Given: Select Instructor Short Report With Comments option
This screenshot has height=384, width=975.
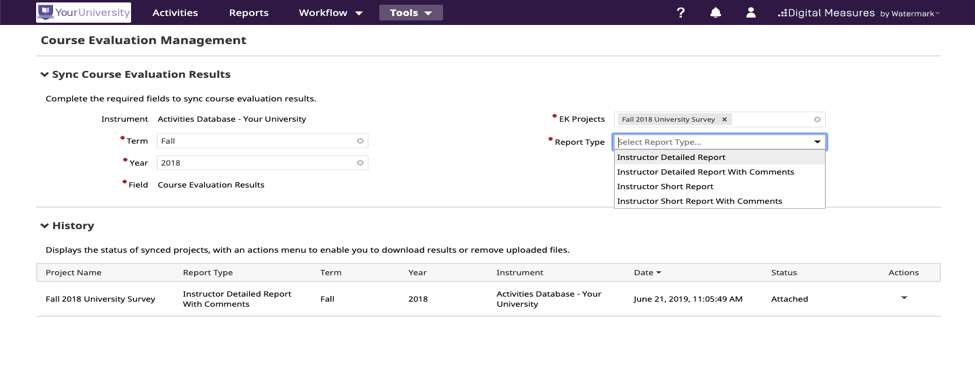Looking at the screenshot, I should click(x=719, y=201).
